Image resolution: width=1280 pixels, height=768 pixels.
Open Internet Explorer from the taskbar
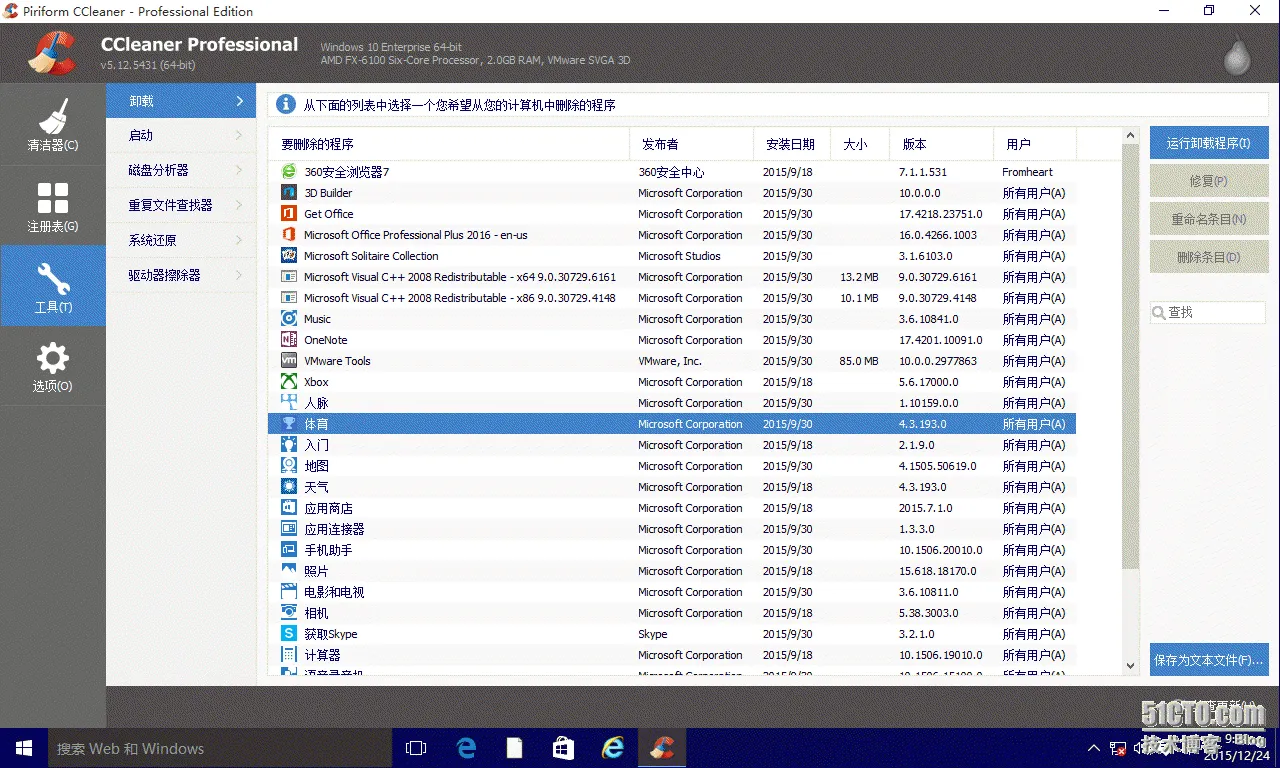[613, 748]
